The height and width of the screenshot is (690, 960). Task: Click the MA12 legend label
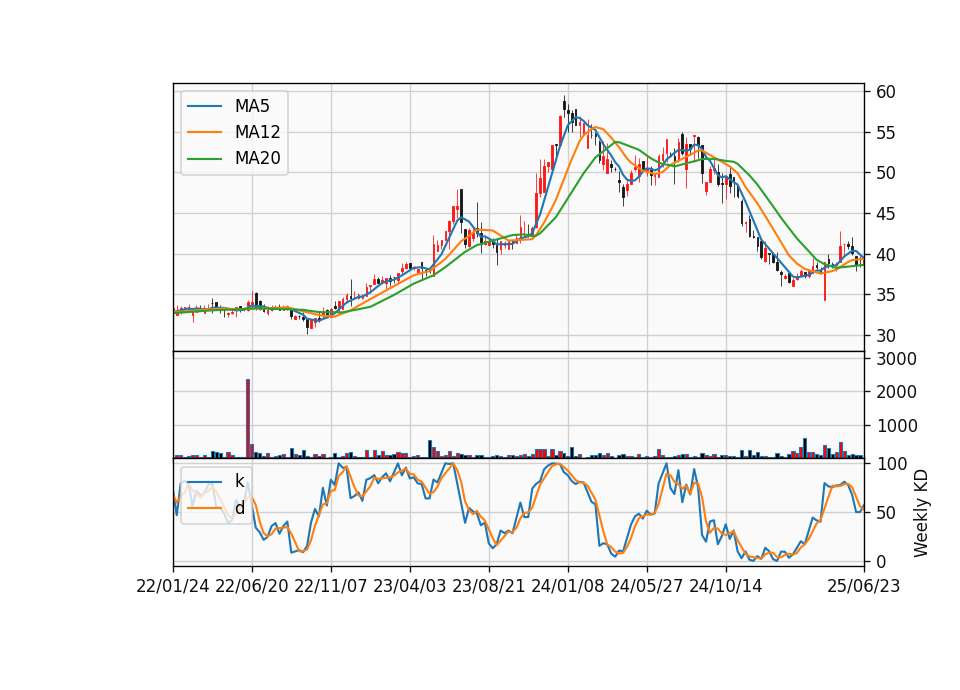[257, 132]
